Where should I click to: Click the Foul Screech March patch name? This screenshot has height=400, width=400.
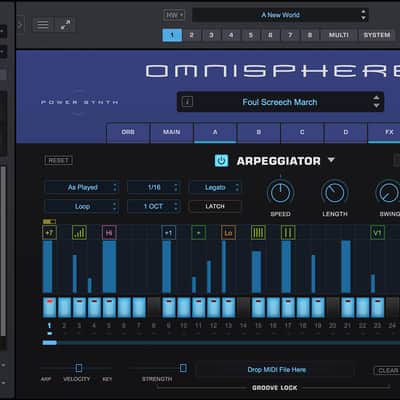click(280, 102)
